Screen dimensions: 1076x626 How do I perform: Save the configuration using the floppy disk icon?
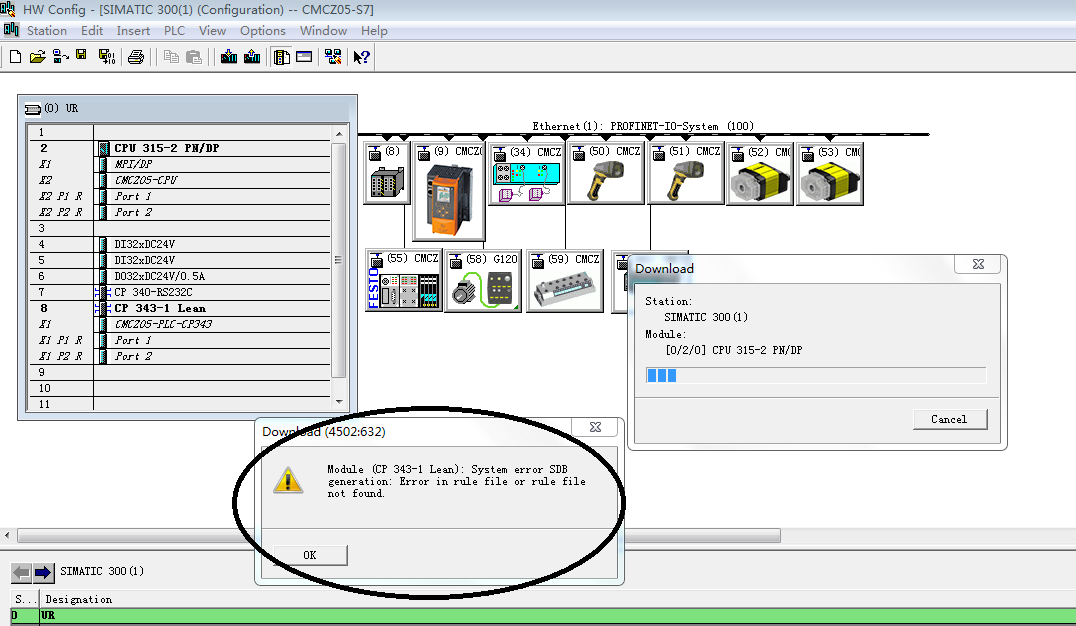coord(82,56)
